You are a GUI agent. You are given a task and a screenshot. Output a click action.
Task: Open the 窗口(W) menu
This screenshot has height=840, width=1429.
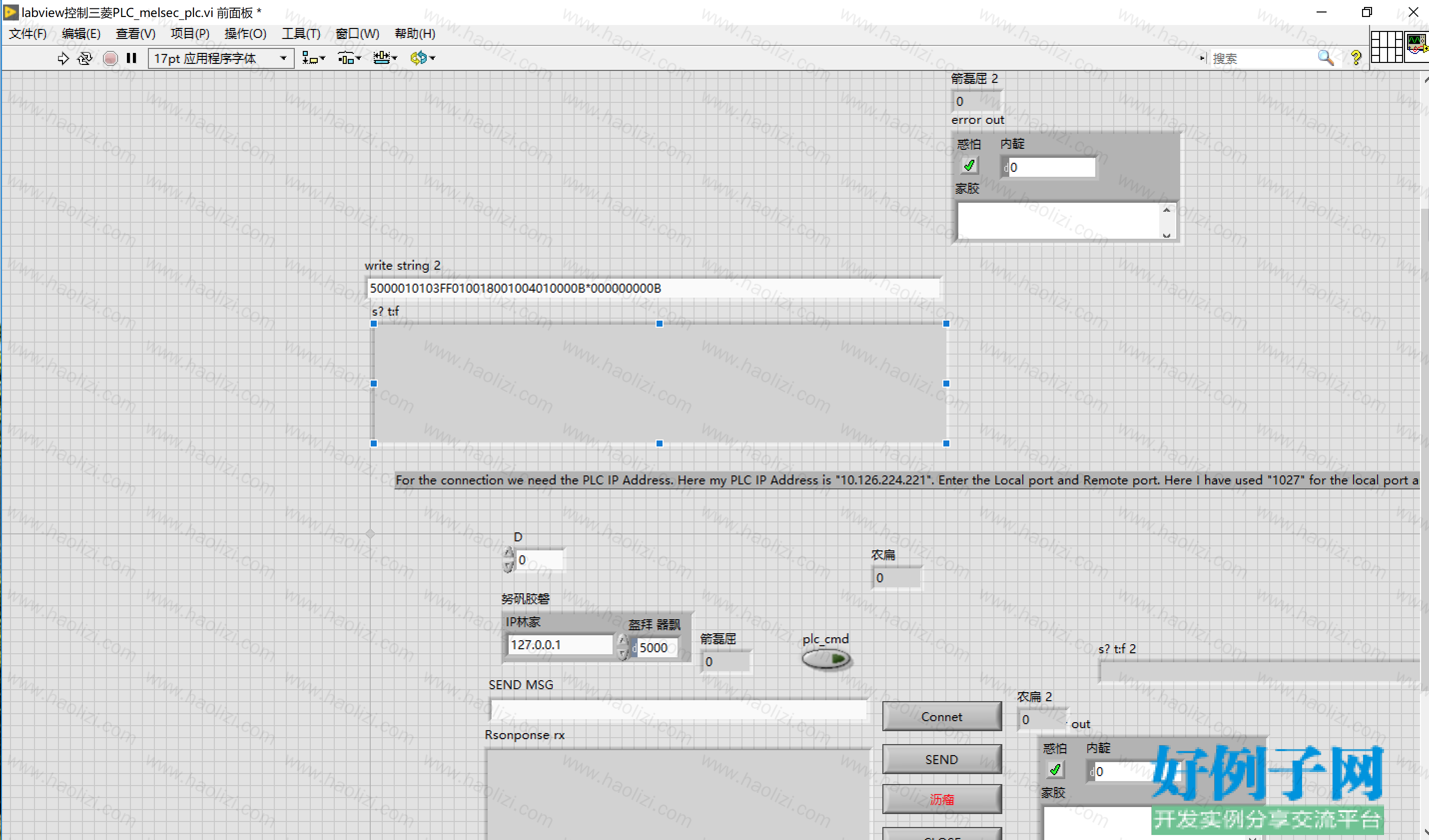click(357, 34)
